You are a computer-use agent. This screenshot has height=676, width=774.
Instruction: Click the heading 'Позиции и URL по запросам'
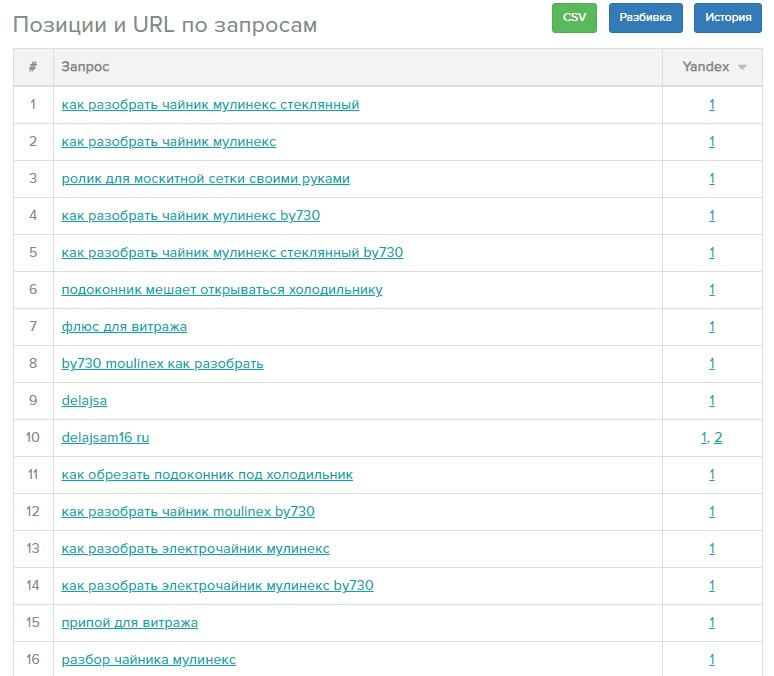165,25
